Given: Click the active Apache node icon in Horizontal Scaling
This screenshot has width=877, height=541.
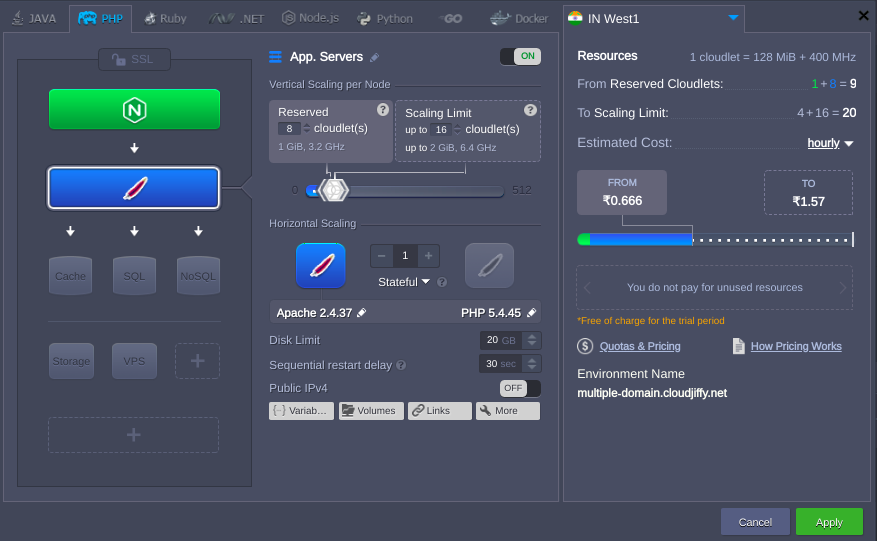Looking at the screenshot, I should point(320,266).
